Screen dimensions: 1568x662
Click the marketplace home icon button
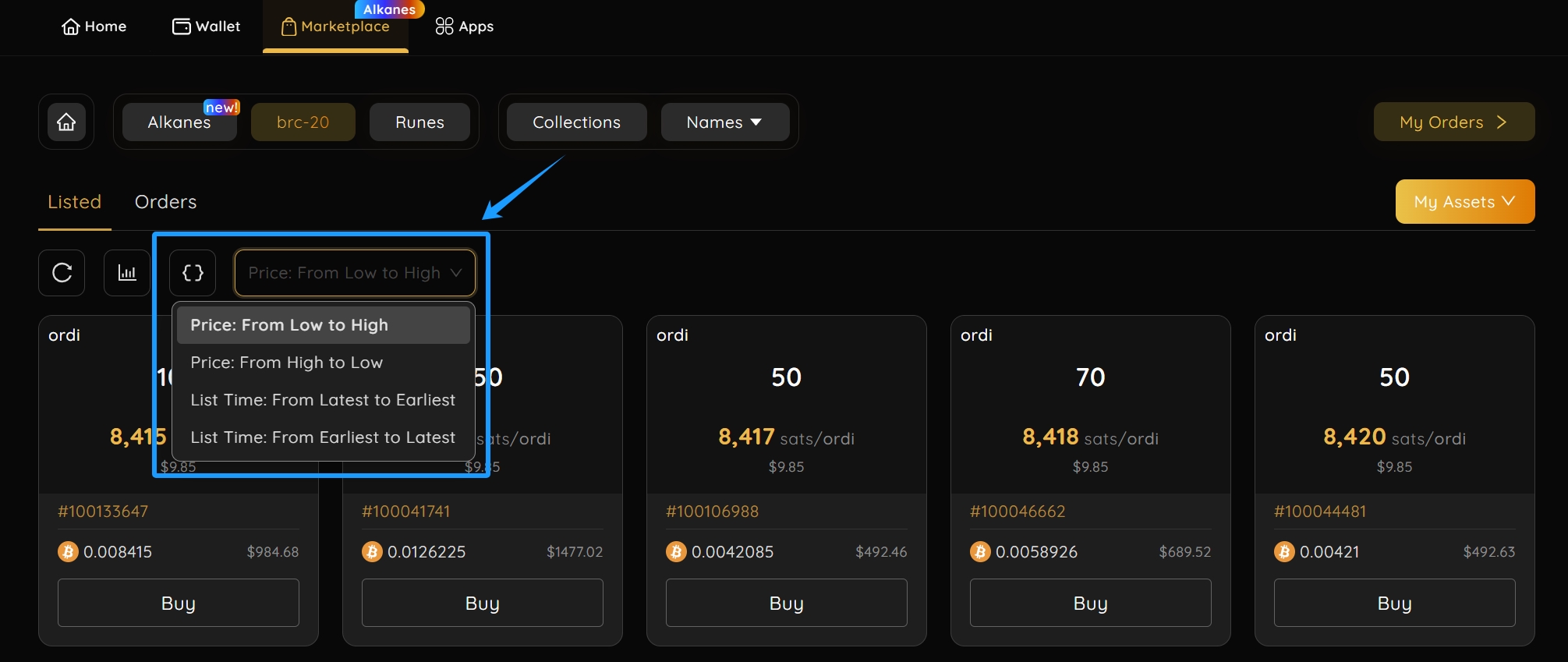pyautogui.click(x=66, y=122)
